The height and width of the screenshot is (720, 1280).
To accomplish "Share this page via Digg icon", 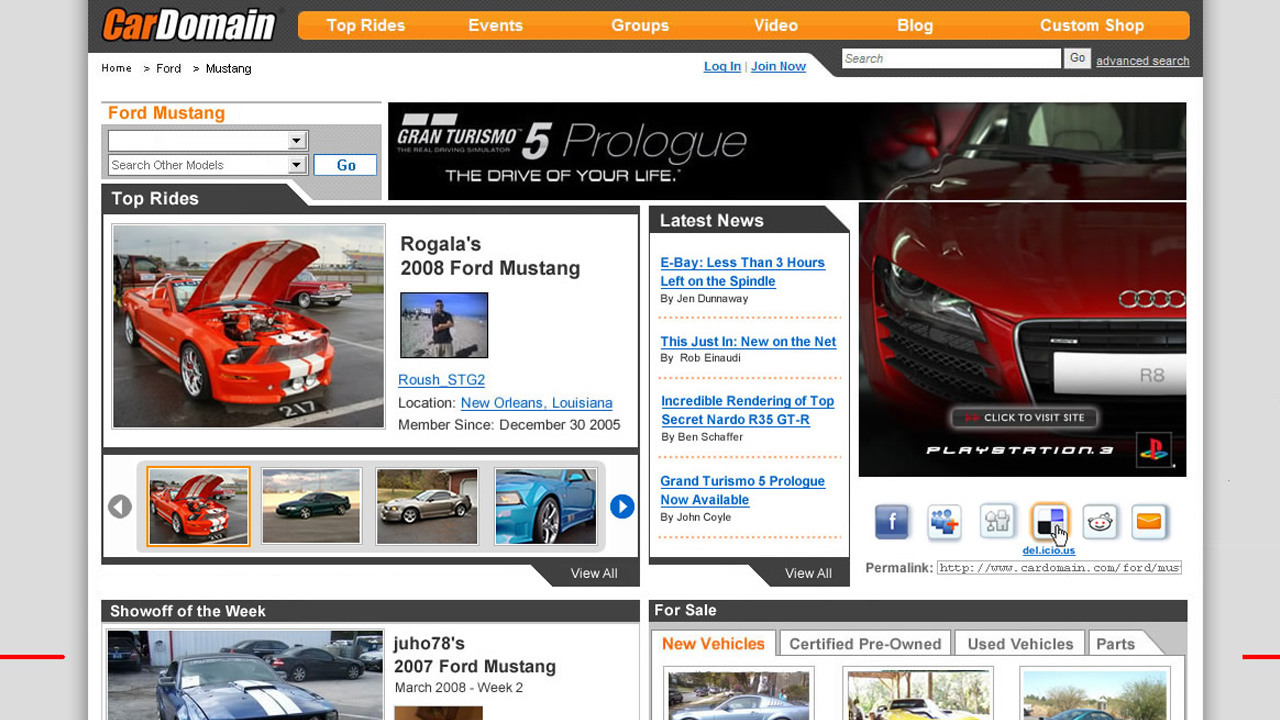I will pyautogui.click(x=997, y=522).
